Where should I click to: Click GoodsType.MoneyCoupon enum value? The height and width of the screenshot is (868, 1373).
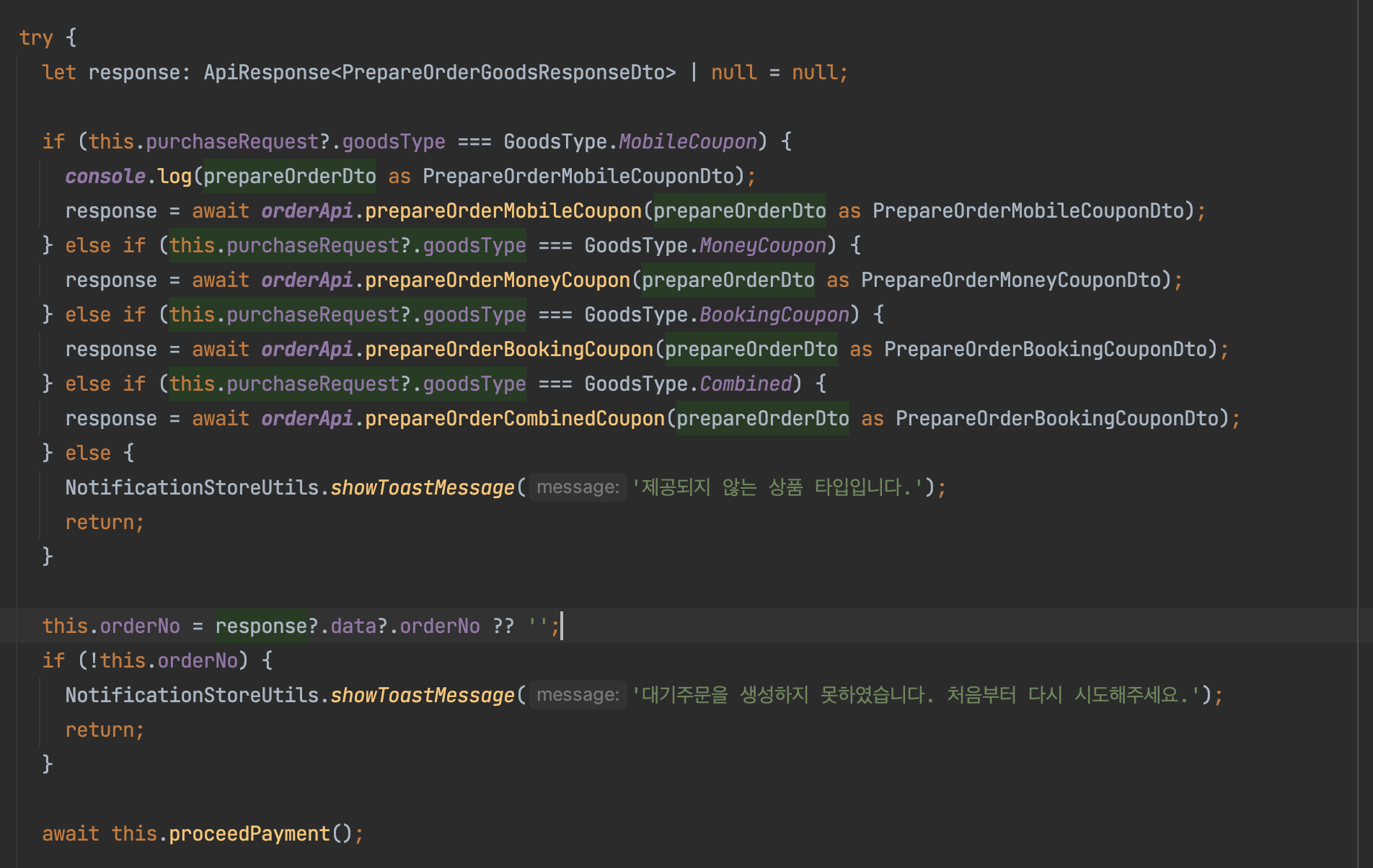(x=705, y=245)
